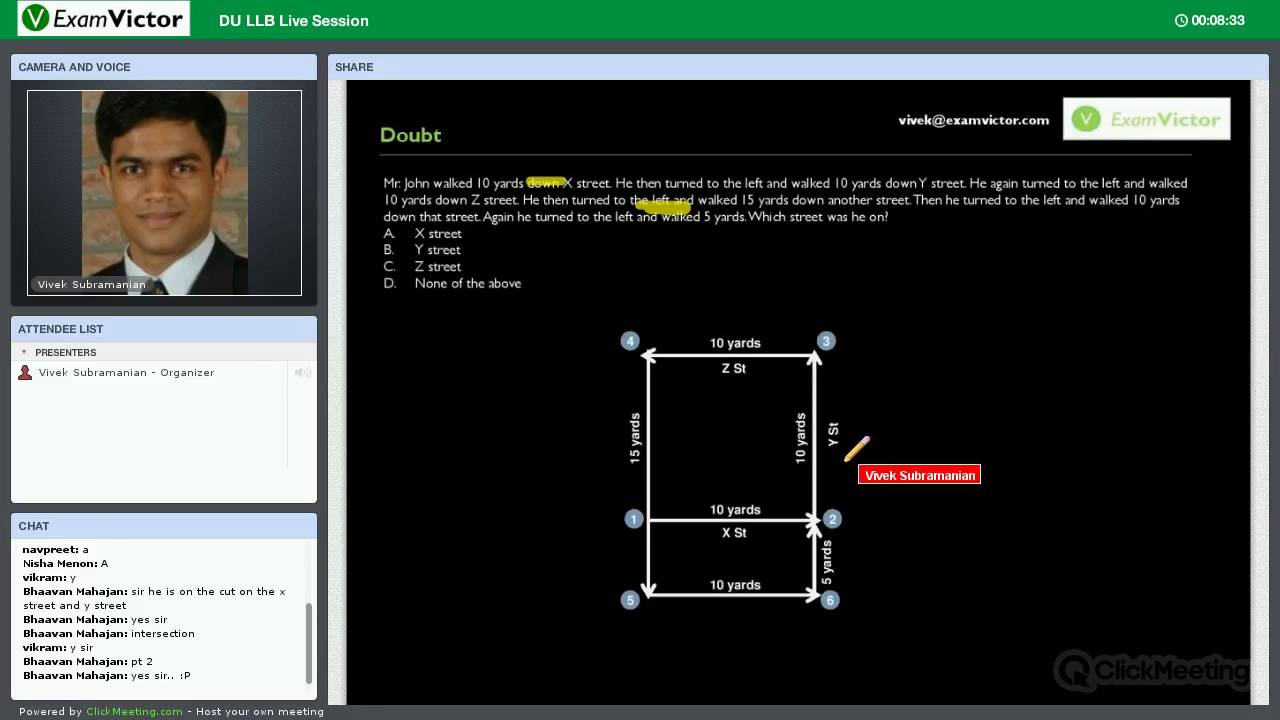Click numbered point 1 on the diagram
The height and width of the screenshot is (720, 1280).
click(x=633, y=519)
